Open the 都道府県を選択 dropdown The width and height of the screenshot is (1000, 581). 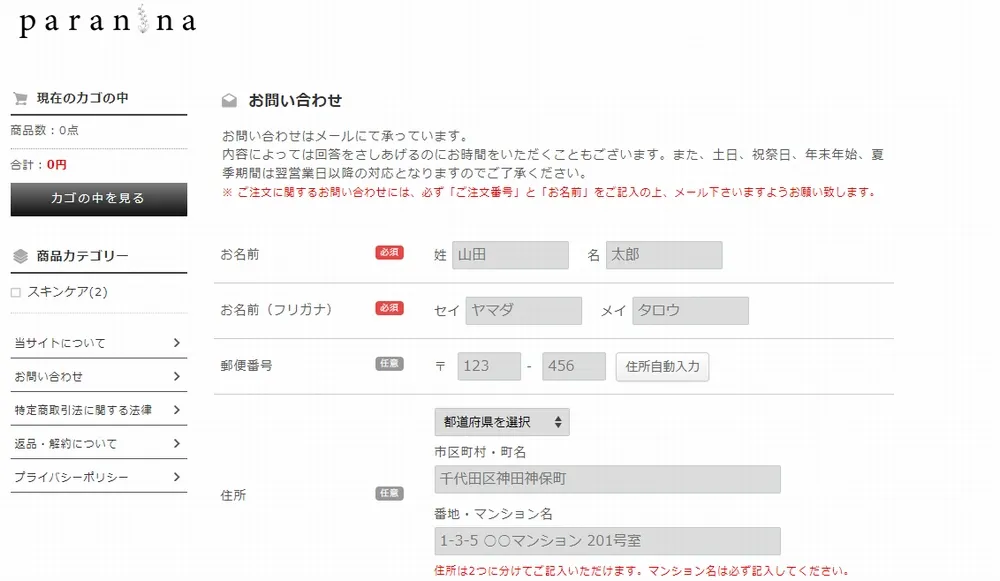(x=502, y=422)
